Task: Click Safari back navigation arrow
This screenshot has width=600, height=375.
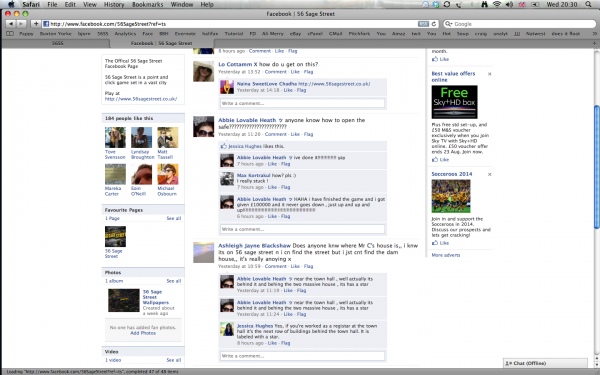Action: [x=10, y=24]
